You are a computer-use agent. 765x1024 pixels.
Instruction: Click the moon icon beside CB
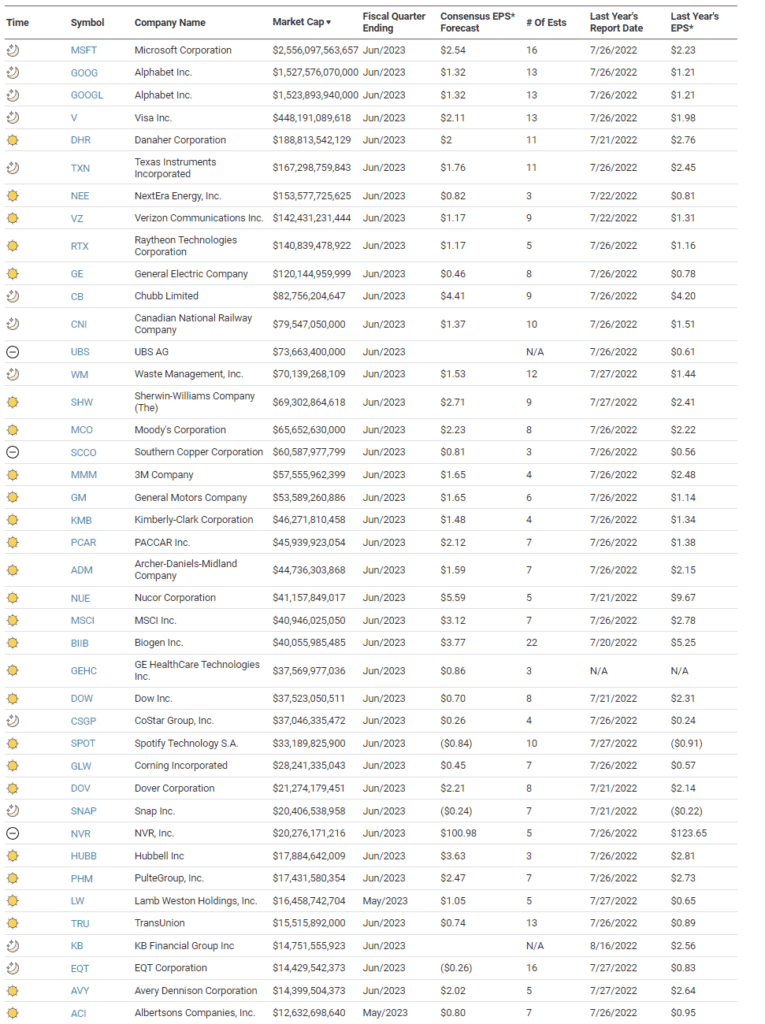point(12,296)
